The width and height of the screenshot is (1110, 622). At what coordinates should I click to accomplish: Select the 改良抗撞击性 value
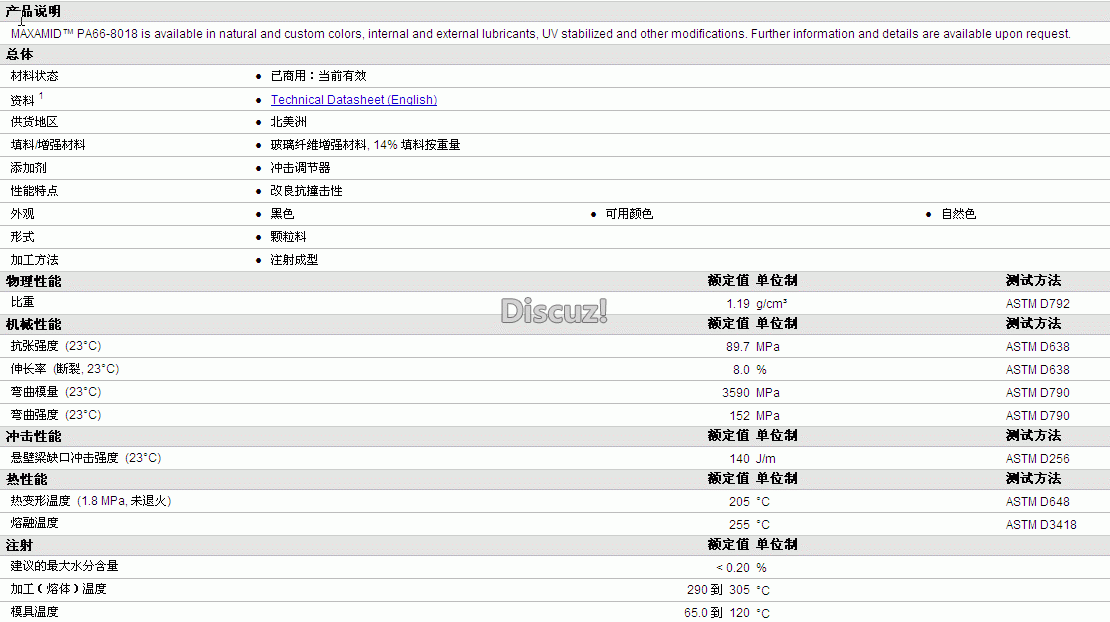[x=307, y=191]
